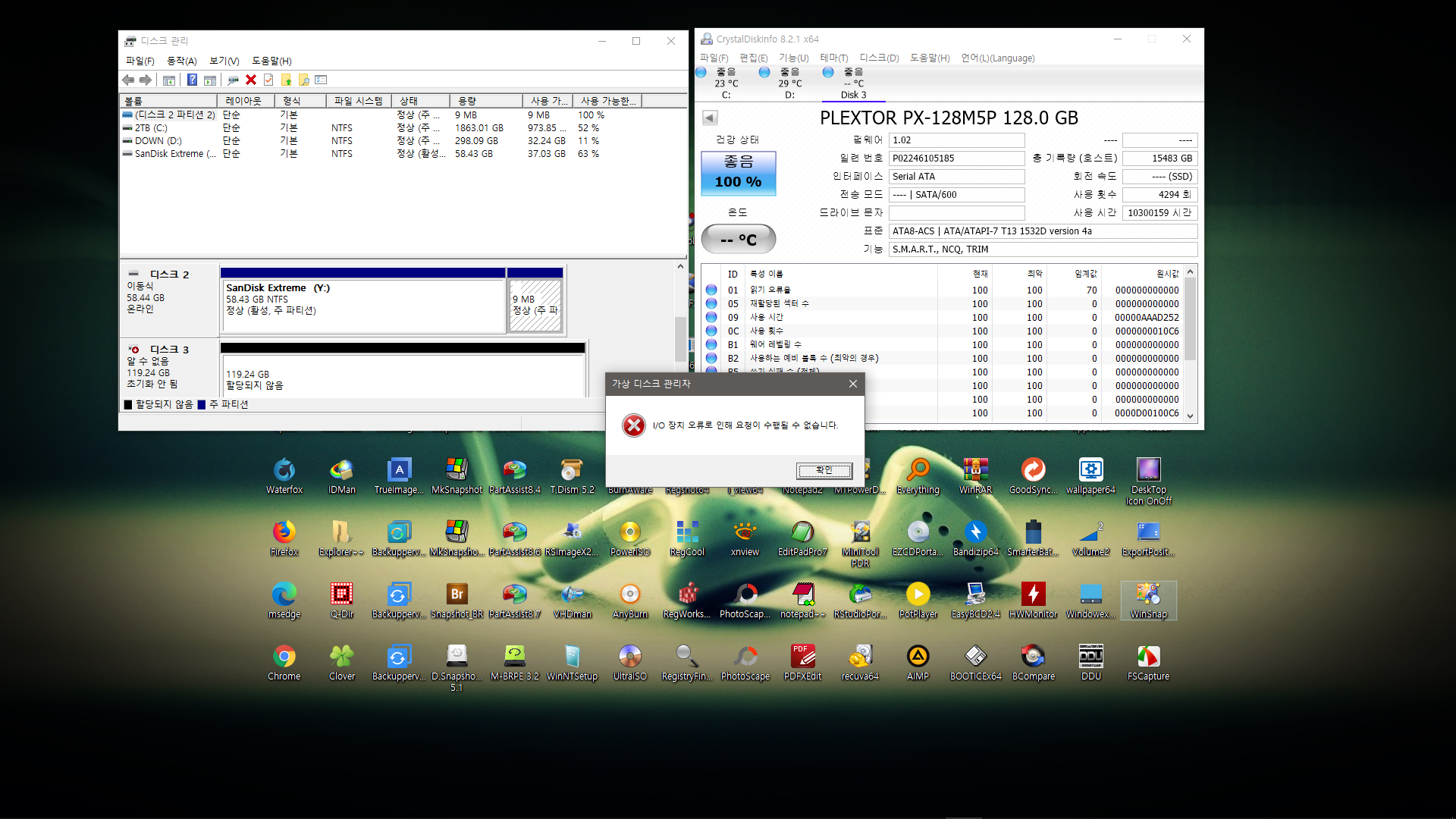1456x819 pixels.
Task: Click the checkmark properties toolbar icon
Action: pos(268,80)
